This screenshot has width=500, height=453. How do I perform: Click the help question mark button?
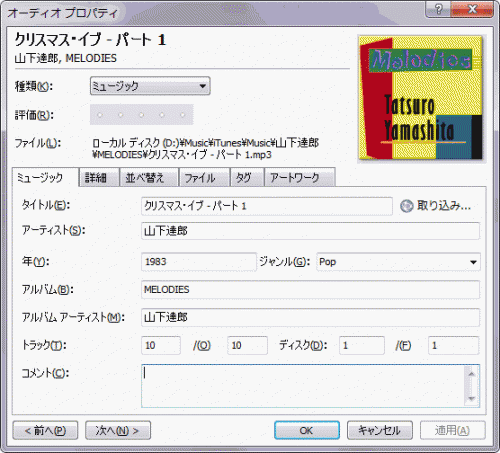point(438,9)
